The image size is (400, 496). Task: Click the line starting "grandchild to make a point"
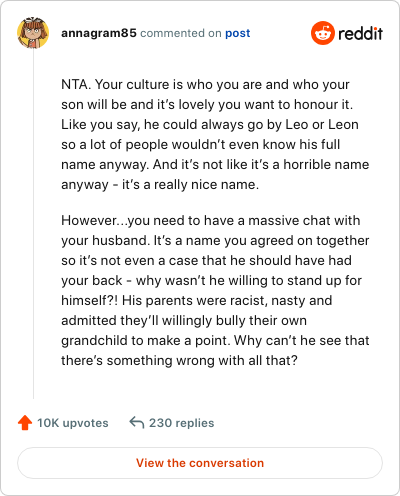coord(215,341)
